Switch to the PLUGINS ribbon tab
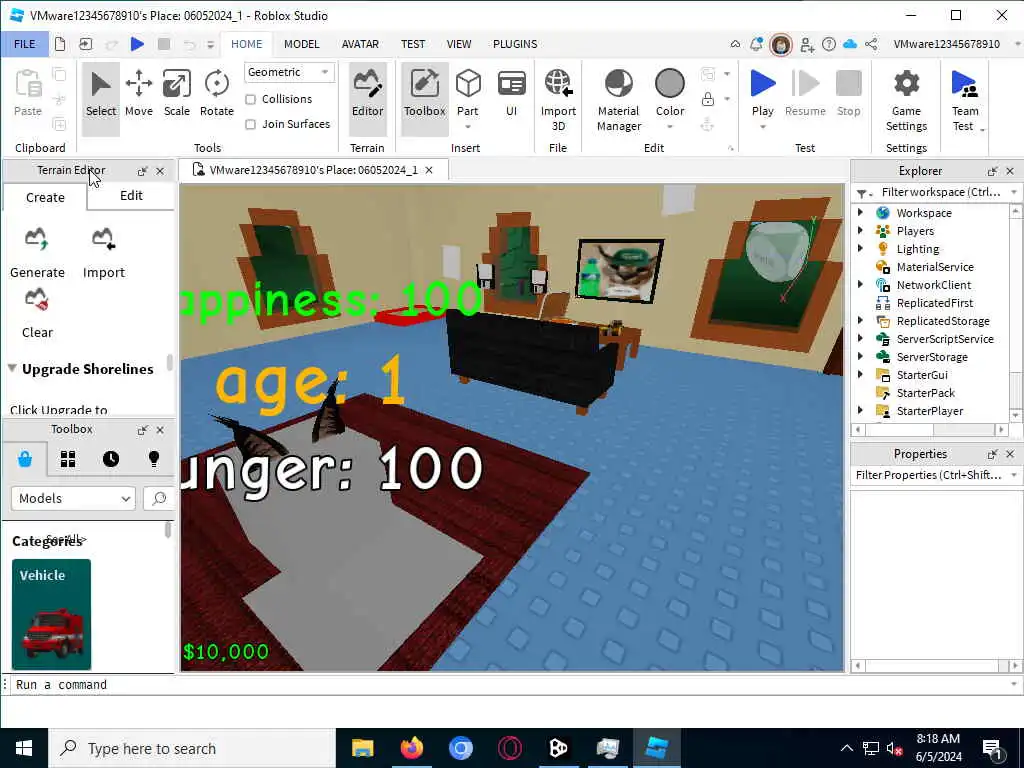 click(x=515, y=44)
